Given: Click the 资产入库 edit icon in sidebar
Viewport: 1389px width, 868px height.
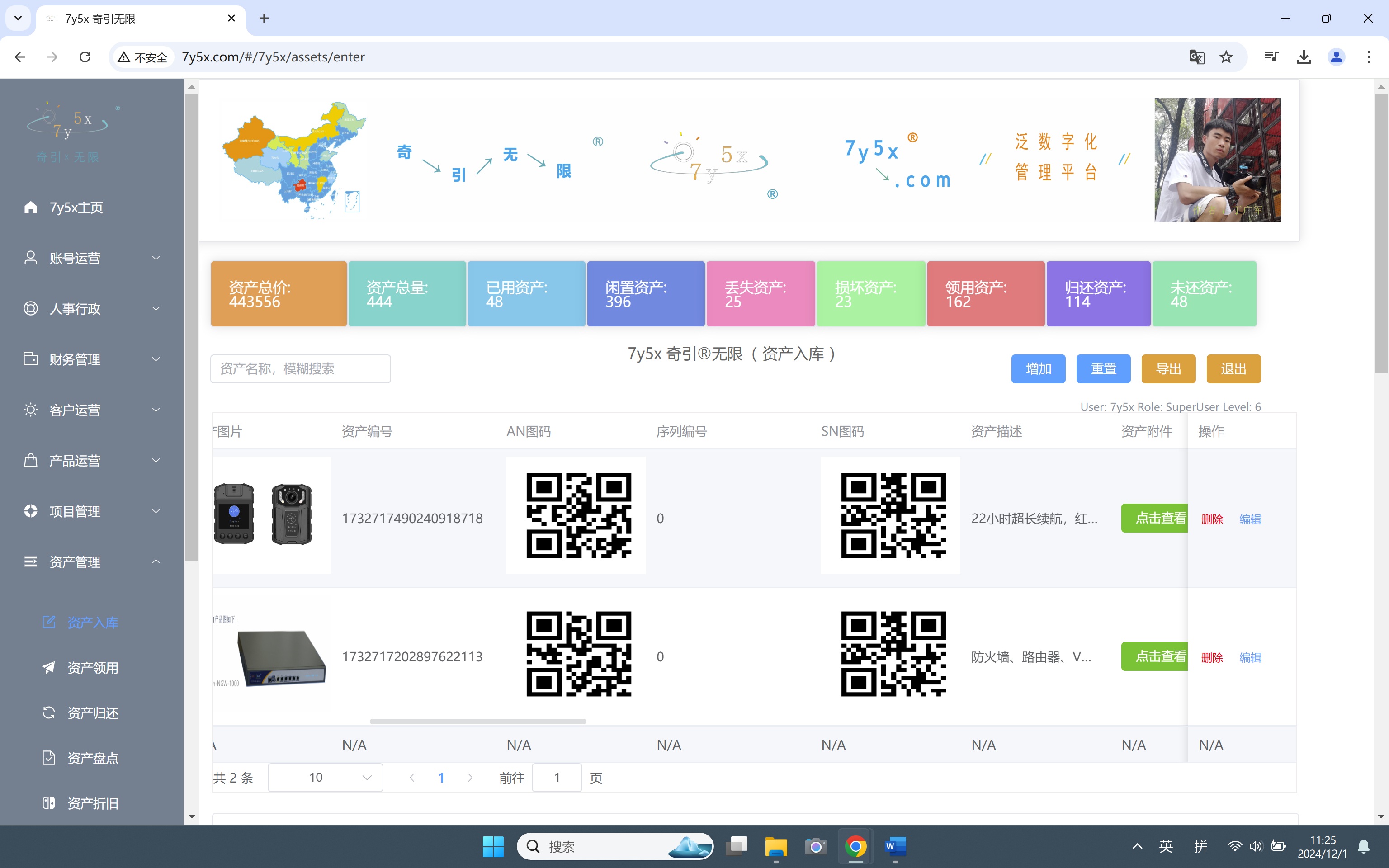Looking at the screenshot, I should coord(49,623).
